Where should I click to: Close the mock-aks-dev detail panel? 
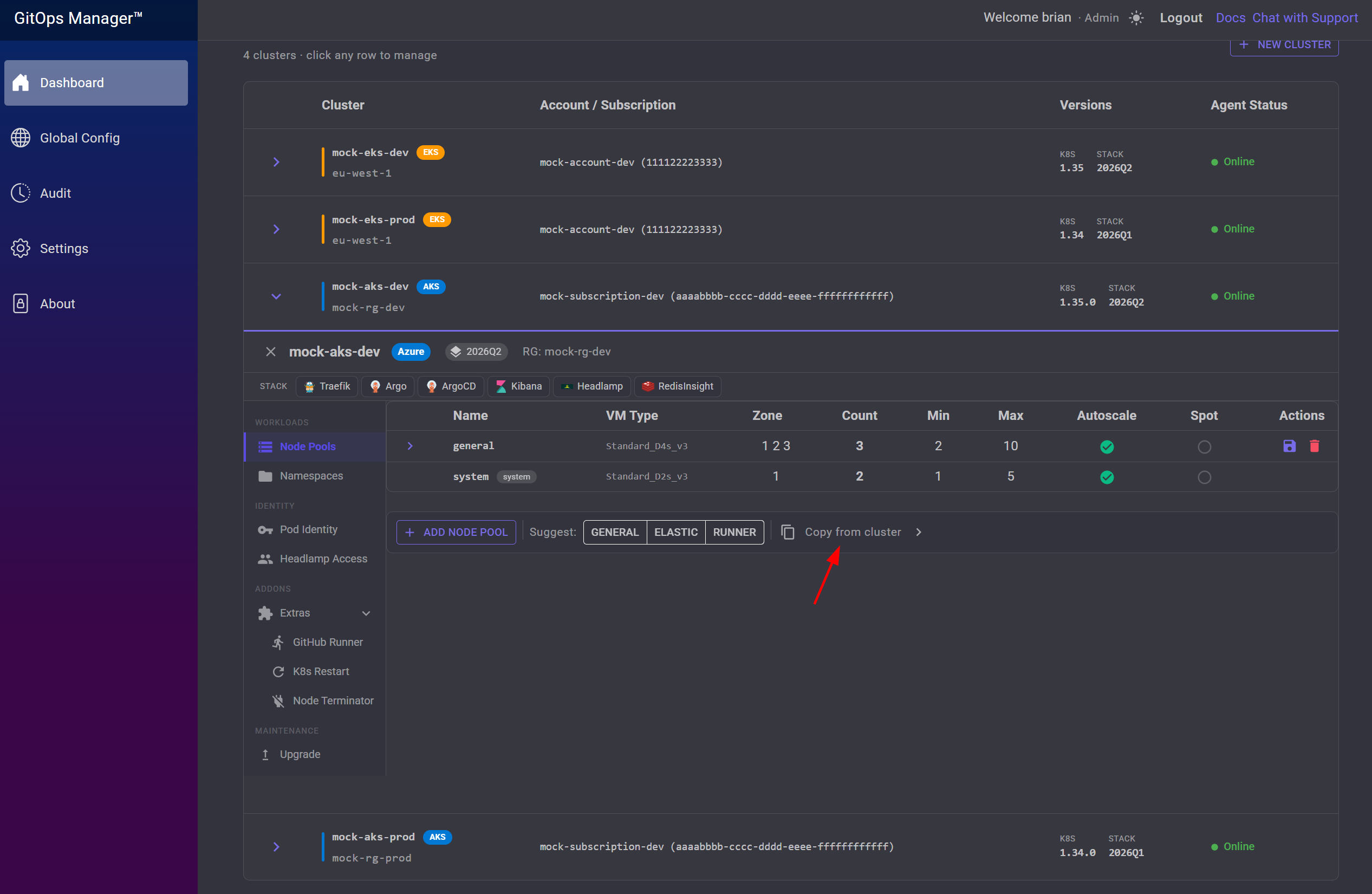270,352
